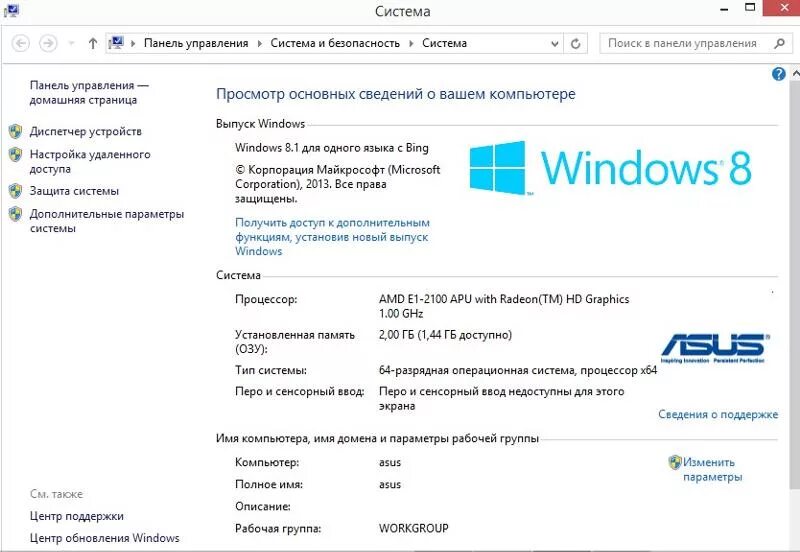The image size is (800, 552).
Task: Select the asus value next to Полное имя
Action: [x=390, y=485]
